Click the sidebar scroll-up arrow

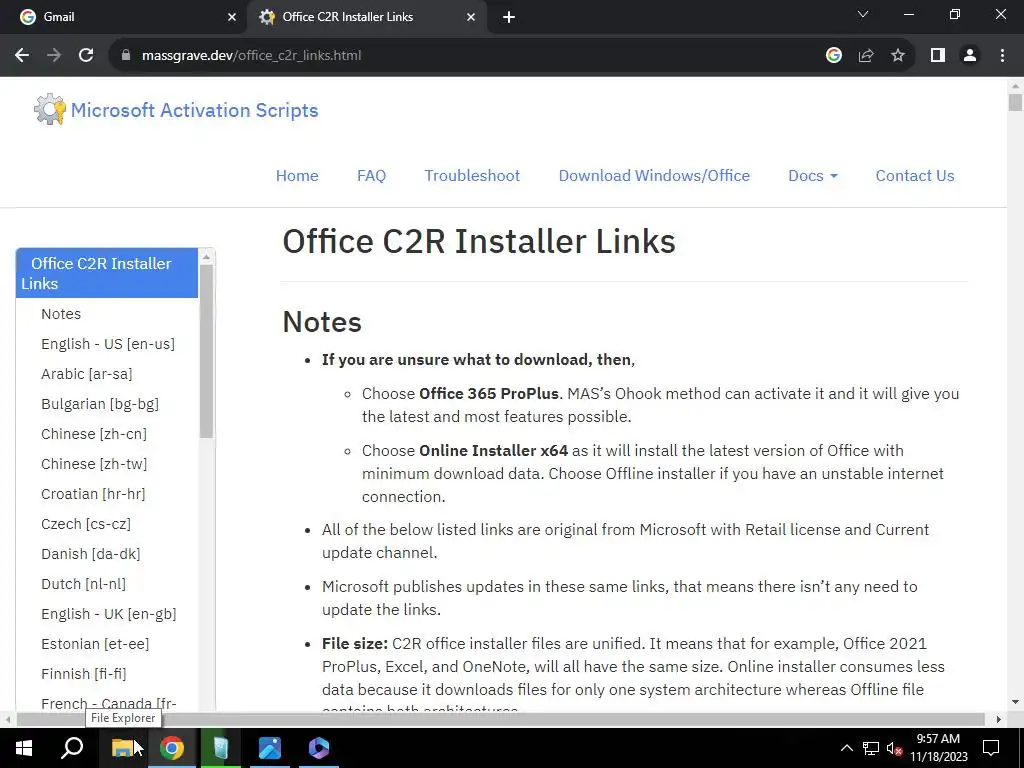206,257
